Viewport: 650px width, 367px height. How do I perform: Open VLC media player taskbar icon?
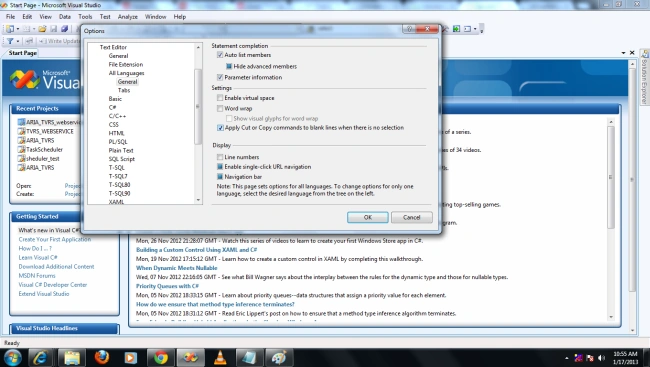pos(220,357)
